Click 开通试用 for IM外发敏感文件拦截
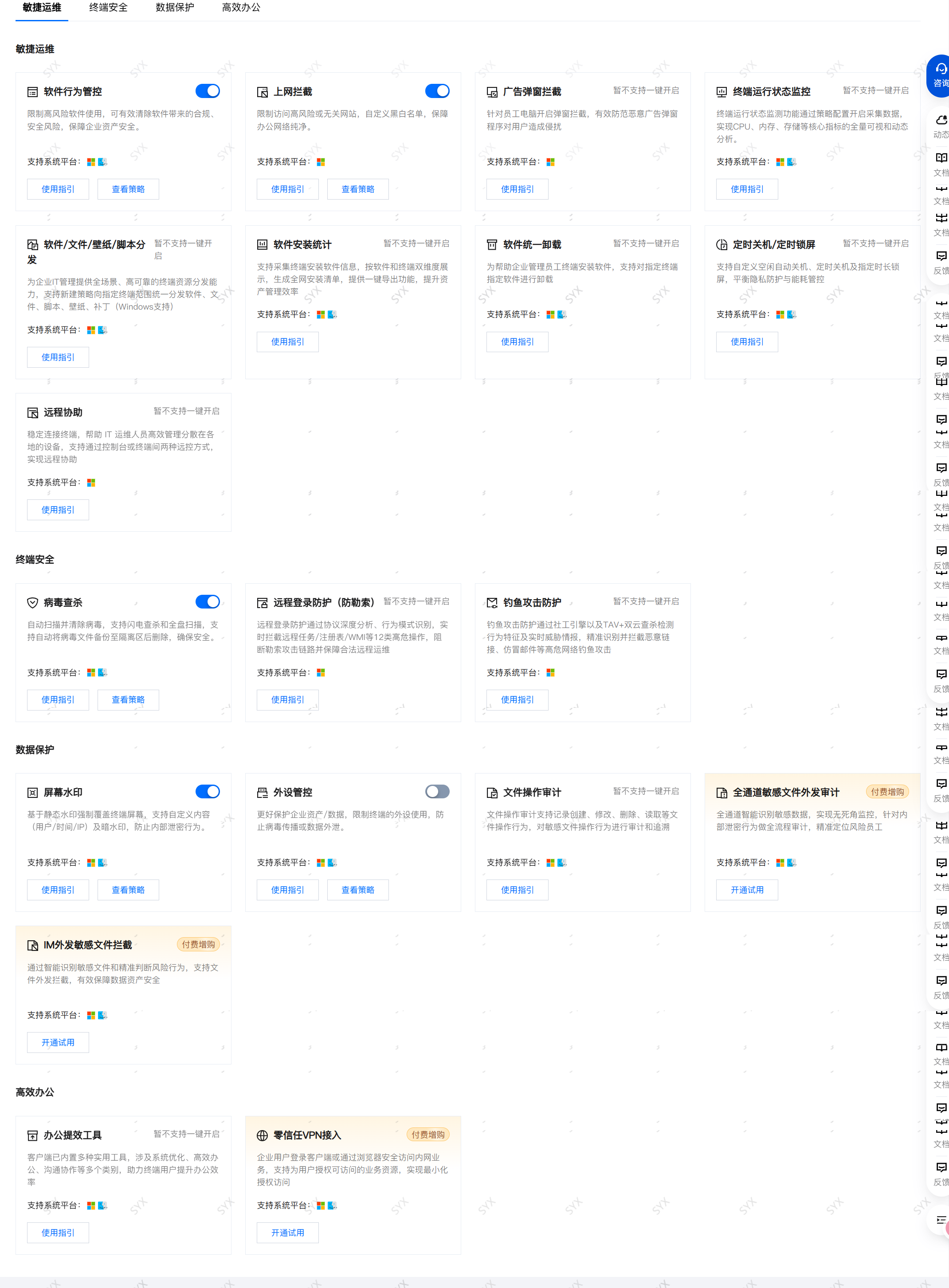The width and height of the screenshot is (949, 1288). 58,1042
